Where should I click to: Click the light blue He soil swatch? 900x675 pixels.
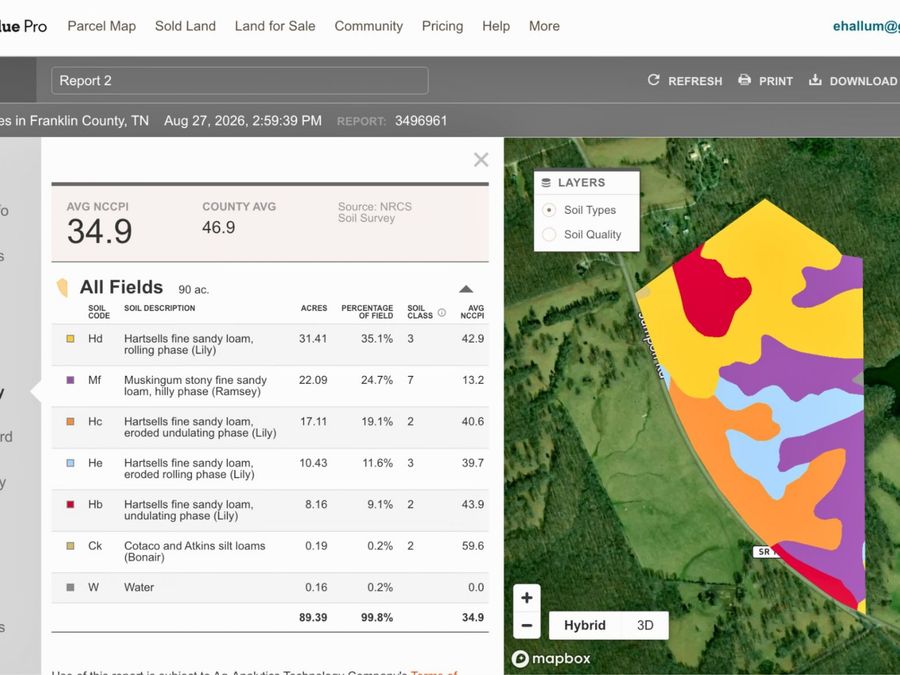point(70,463)
